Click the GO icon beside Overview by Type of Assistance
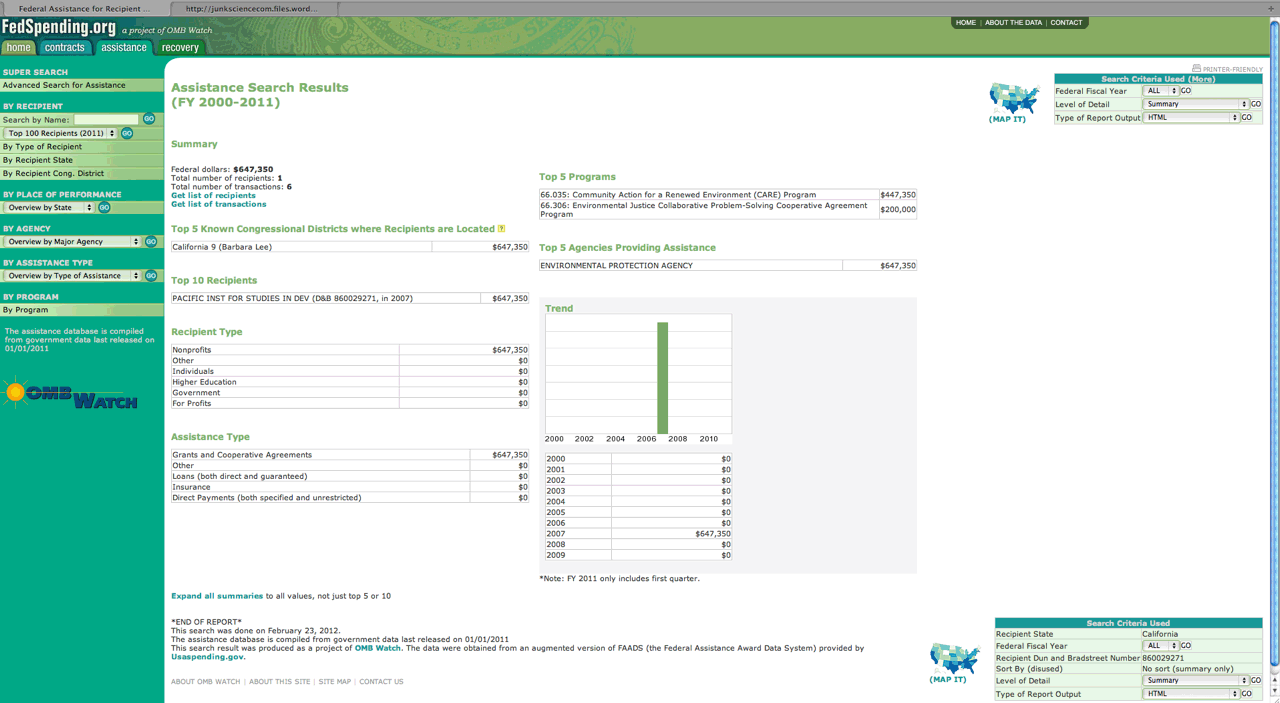Image resolution: width=1280 pixels, height=703 pixels. click(x=151, y=276)
